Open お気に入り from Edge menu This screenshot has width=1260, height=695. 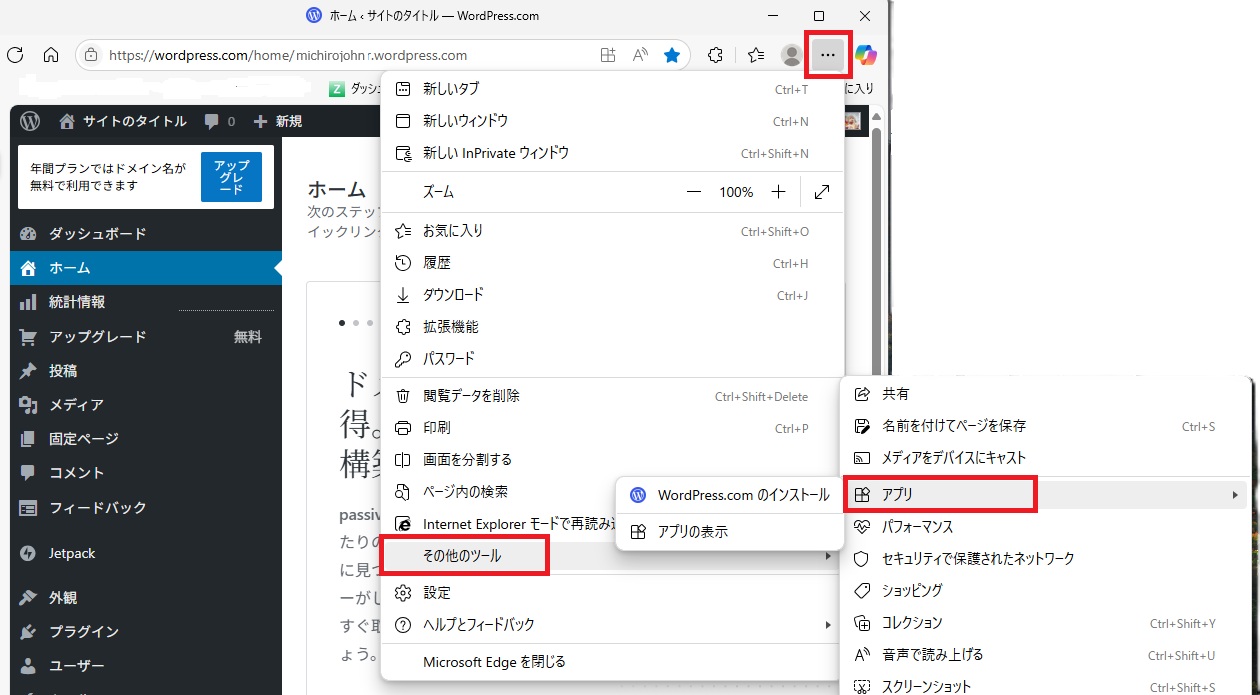613,231
